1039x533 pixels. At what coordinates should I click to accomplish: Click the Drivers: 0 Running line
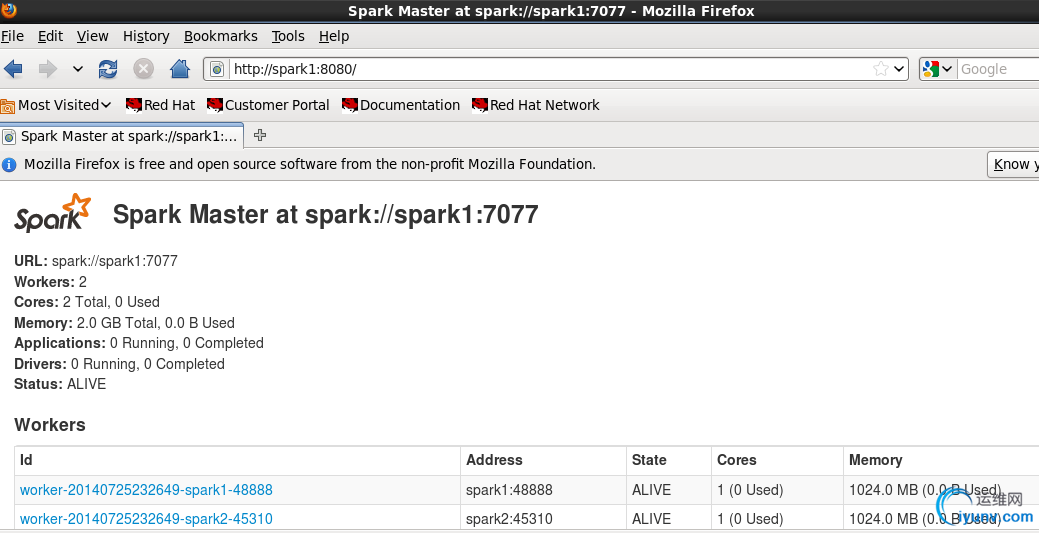pos(119,364)
